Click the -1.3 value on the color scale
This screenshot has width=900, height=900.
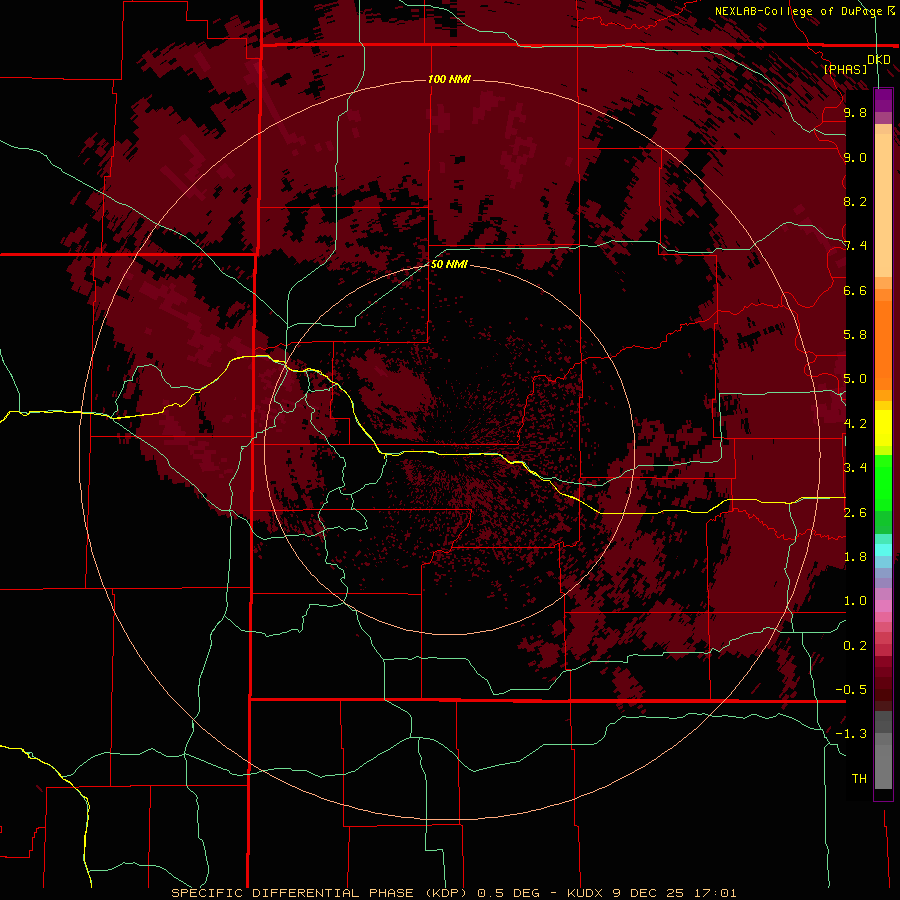click(x=851, y=734)
